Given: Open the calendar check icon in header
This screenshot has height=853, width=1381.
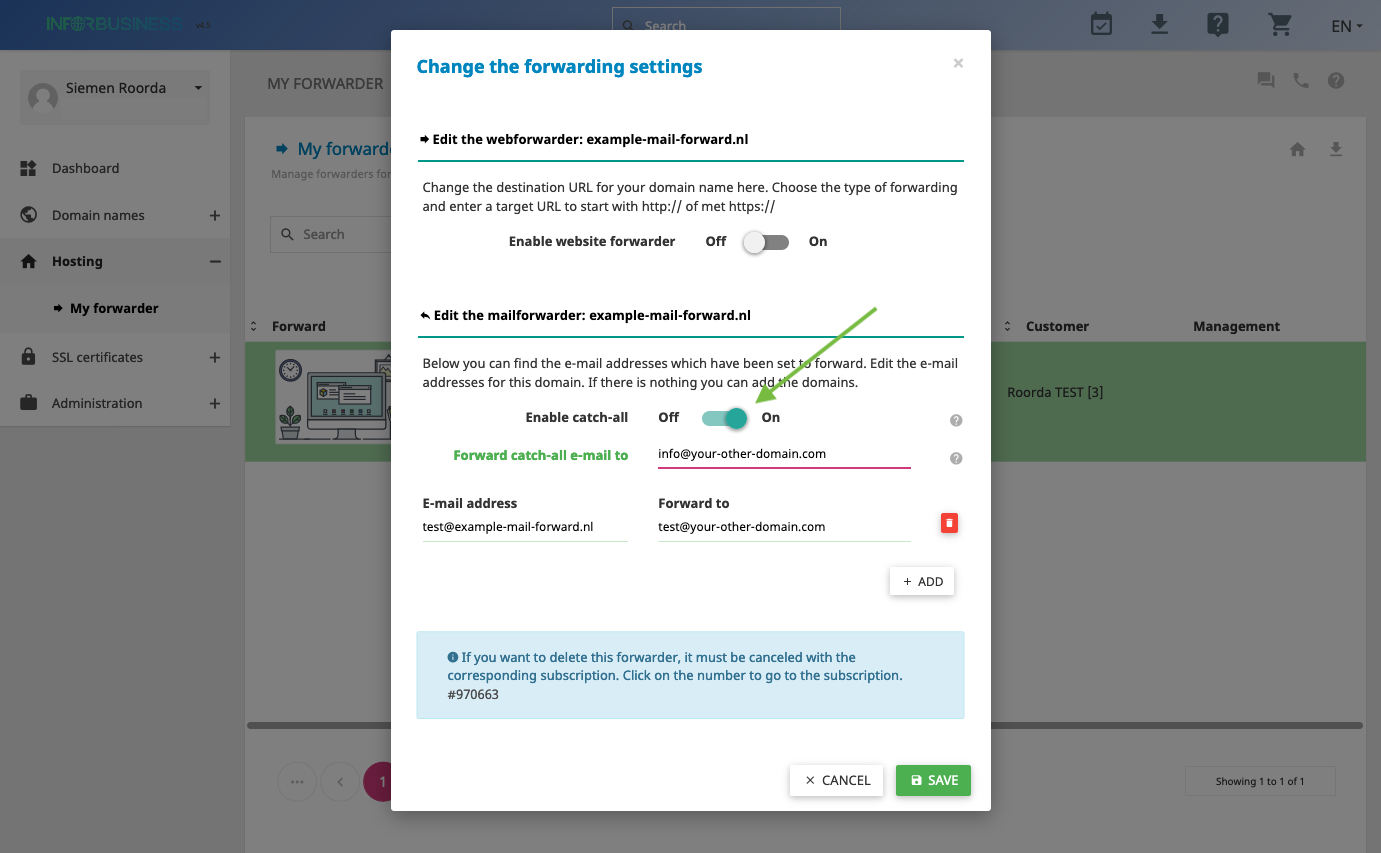Looking at the screenshot, I should pyautogui.click(x=1101, y=24).
